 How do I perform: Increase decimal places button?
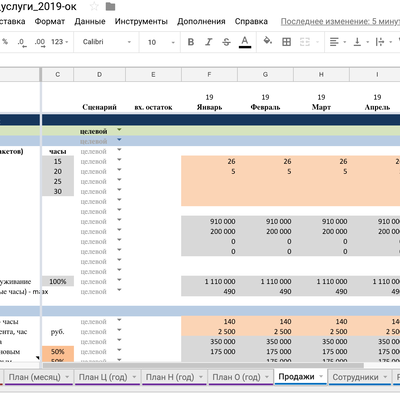(x=40, y=42)
